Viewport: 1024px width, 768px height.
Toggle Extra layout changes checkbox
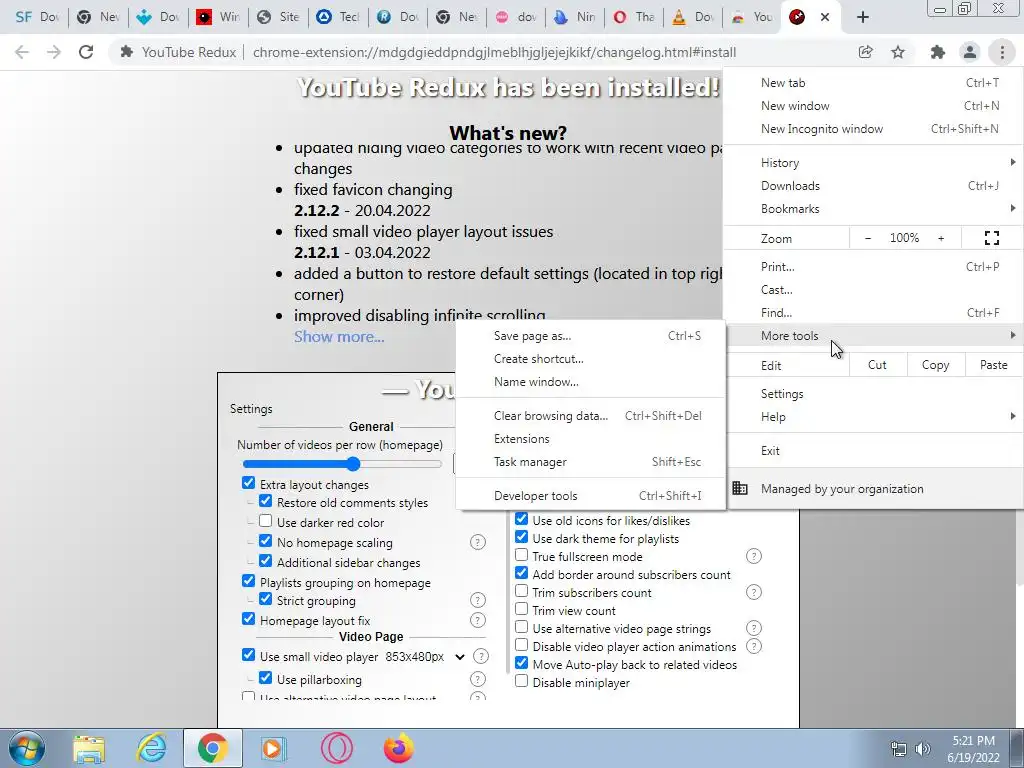248,483
